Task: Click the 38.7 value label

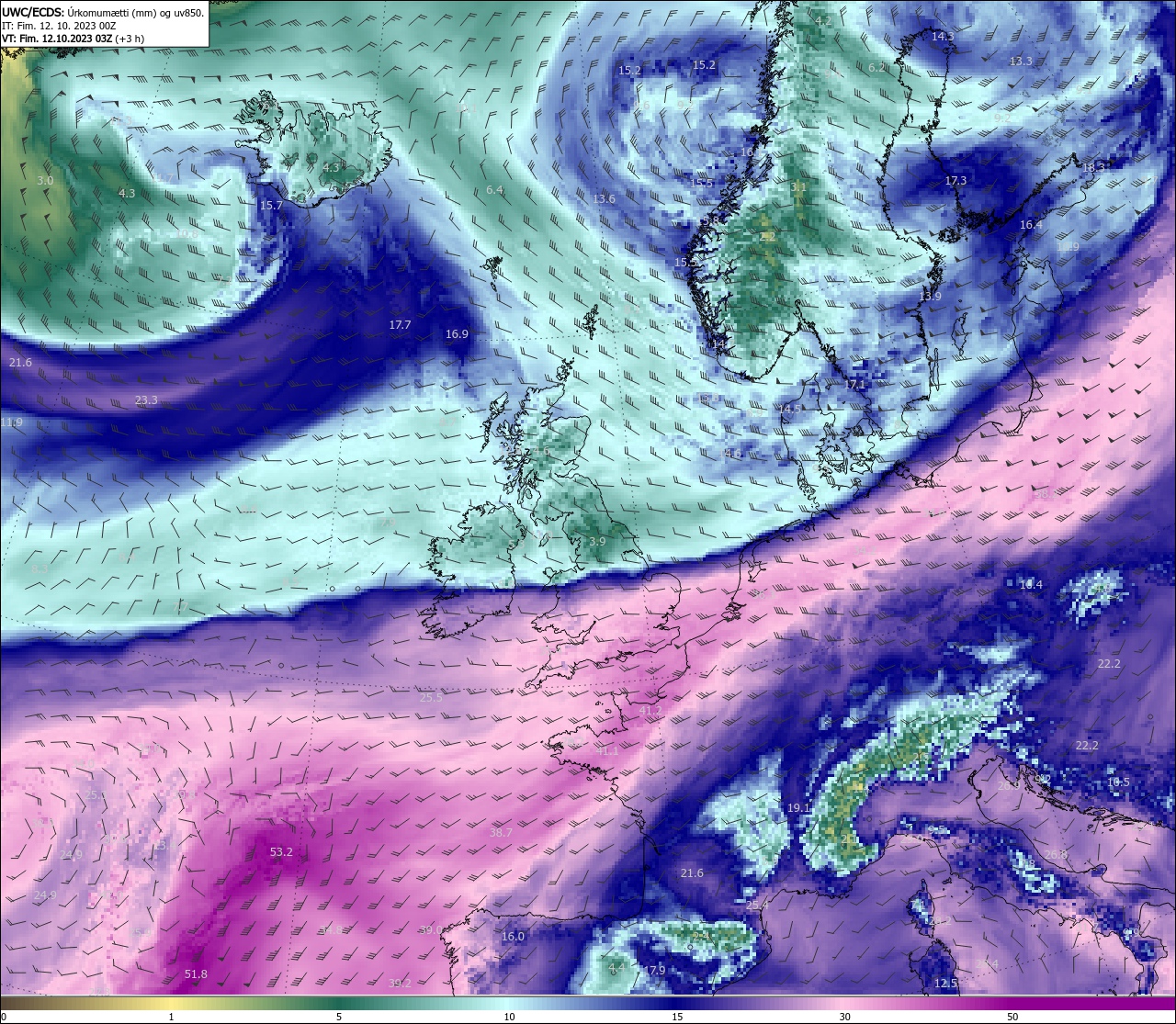Action: (x=501, y=833)
